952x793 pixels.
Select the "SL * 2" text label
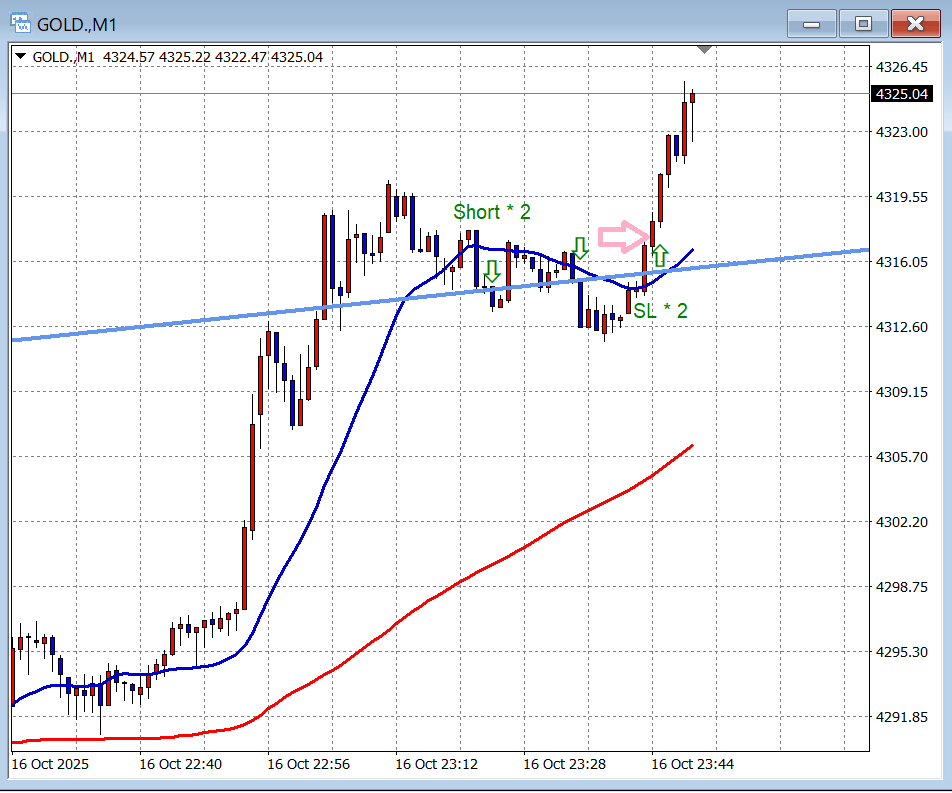[x=661, y=311]
